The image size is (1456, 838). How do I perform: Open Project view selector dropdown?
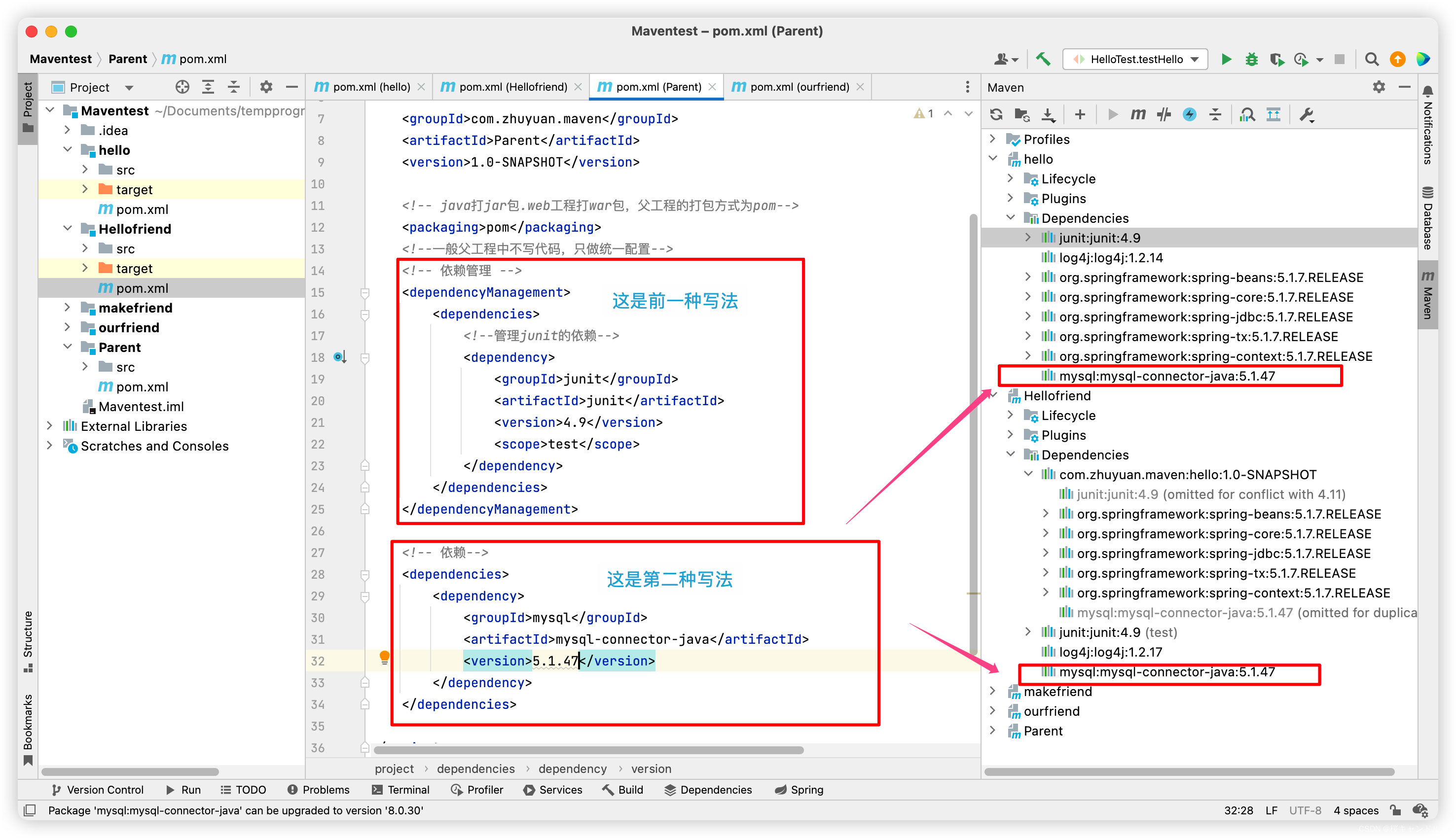click(x=129, y=87)
